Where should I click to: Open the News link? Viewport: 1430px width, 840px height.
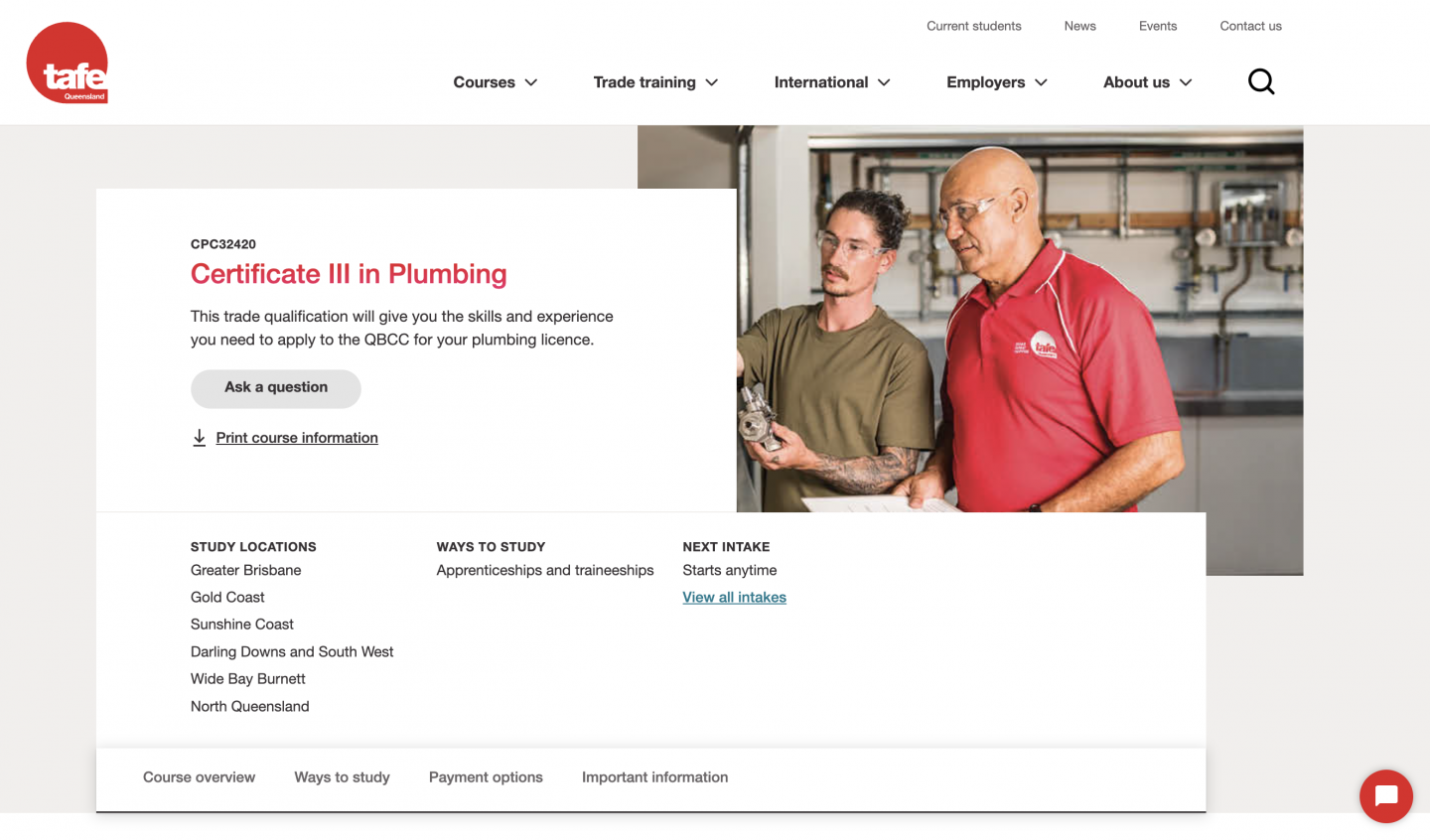[1079, 26]
